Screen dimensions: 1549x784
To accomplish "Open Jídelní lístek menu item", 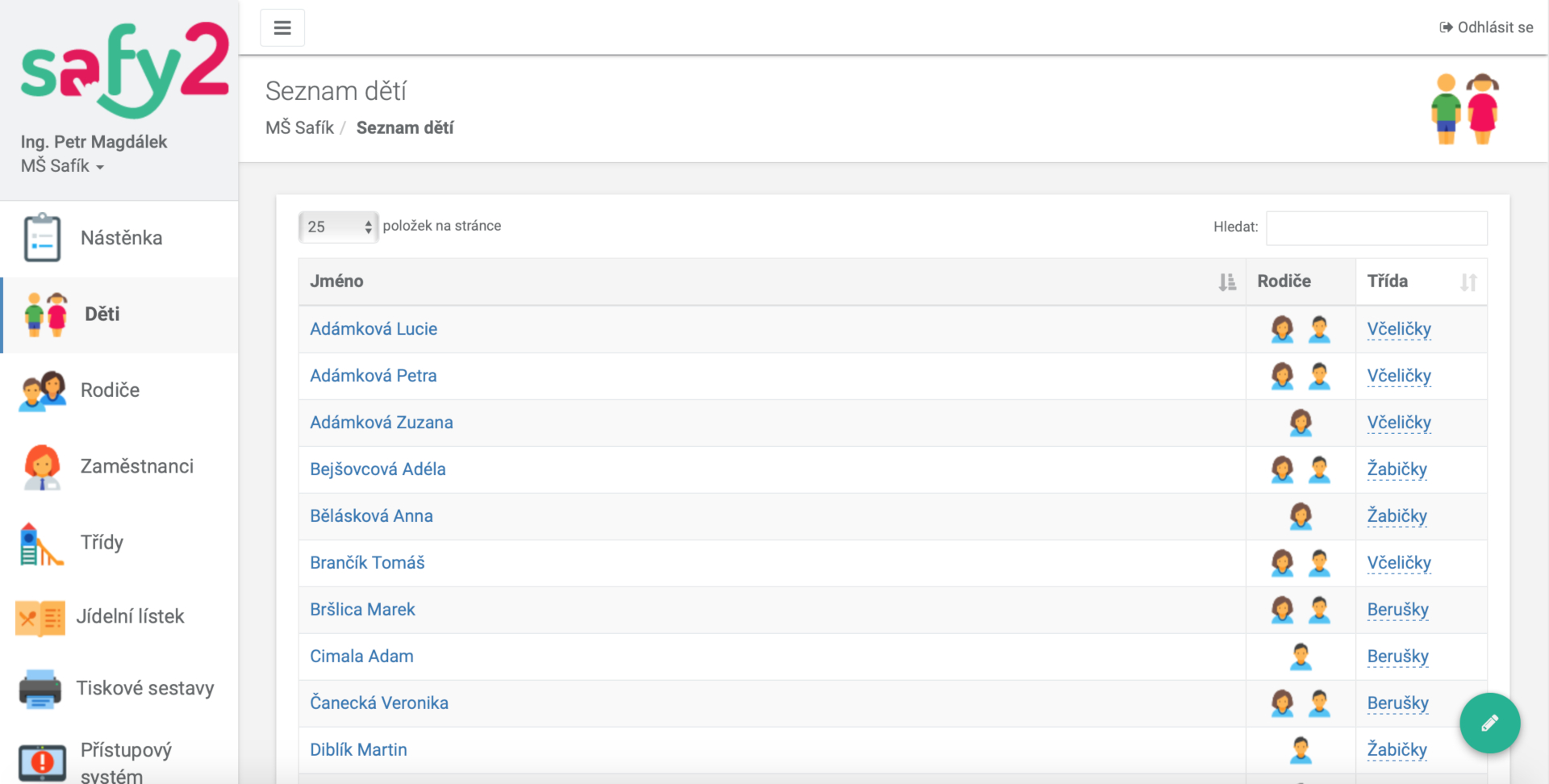I will [x=130, y=616].
